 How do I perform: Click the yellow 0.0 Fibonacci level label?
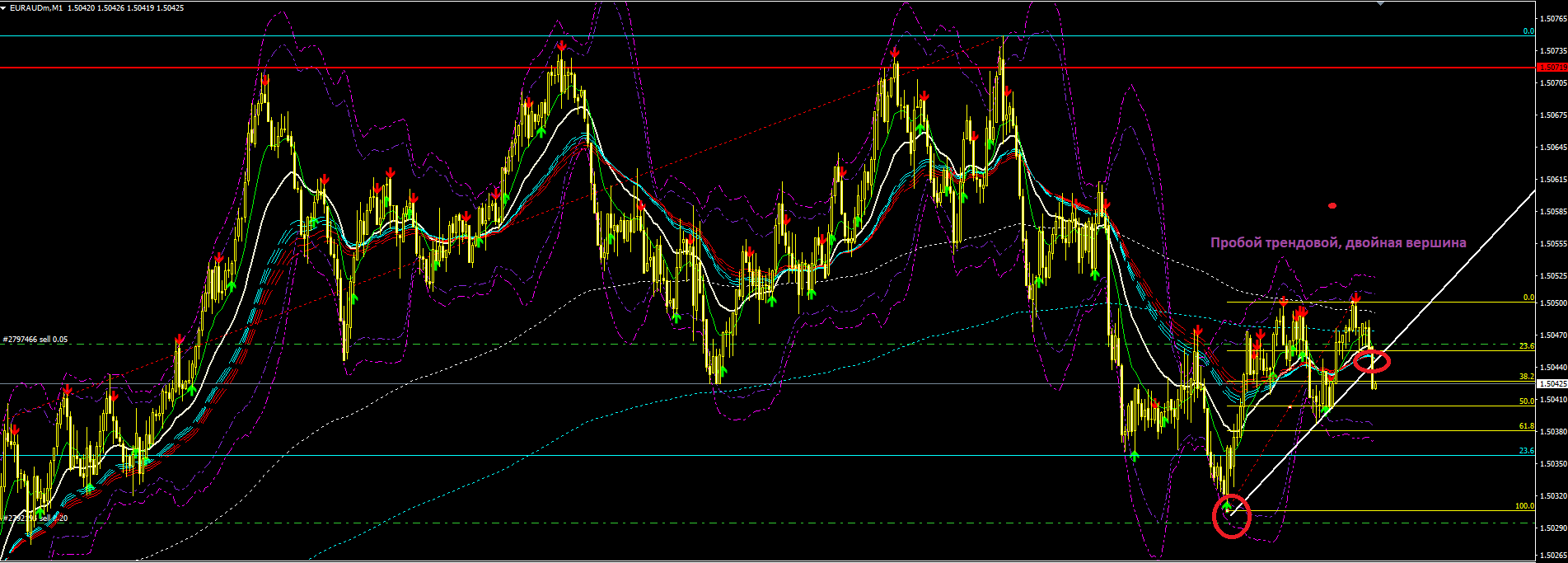tap(1528, 298)
